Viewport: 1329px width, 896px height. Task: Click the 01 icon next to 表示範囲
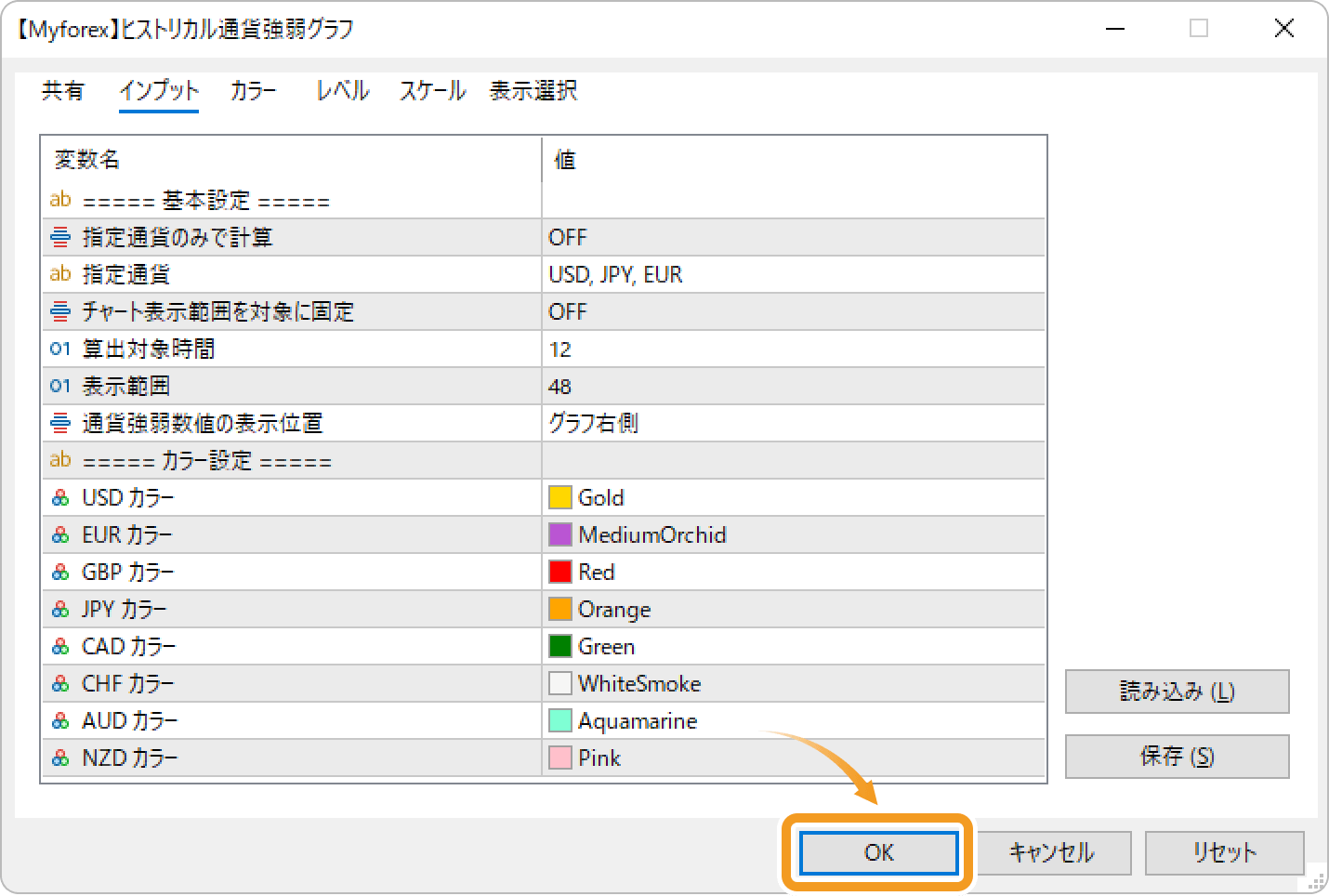point(59,386)
